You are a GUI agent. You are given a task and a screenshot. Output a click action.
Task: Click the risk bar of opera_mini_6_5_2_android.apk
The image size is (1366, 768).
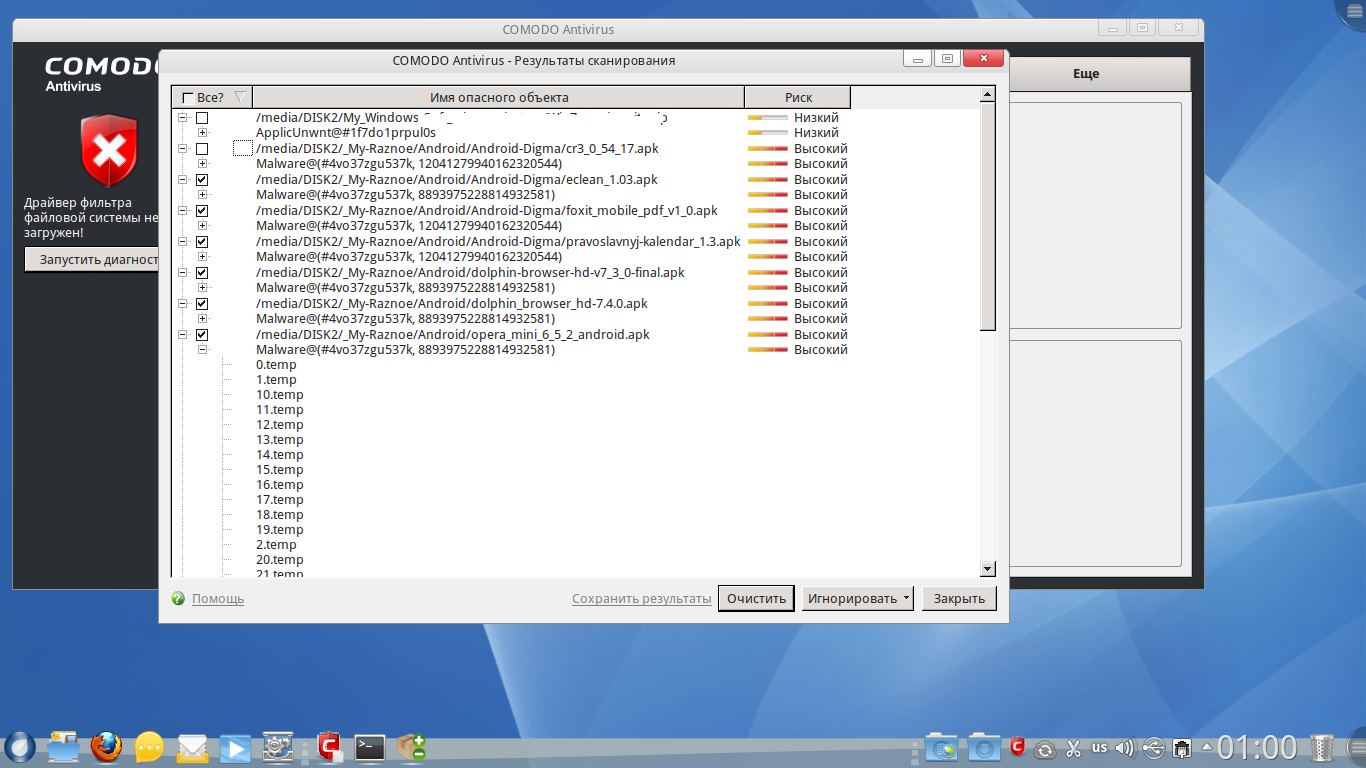point(768,335)
